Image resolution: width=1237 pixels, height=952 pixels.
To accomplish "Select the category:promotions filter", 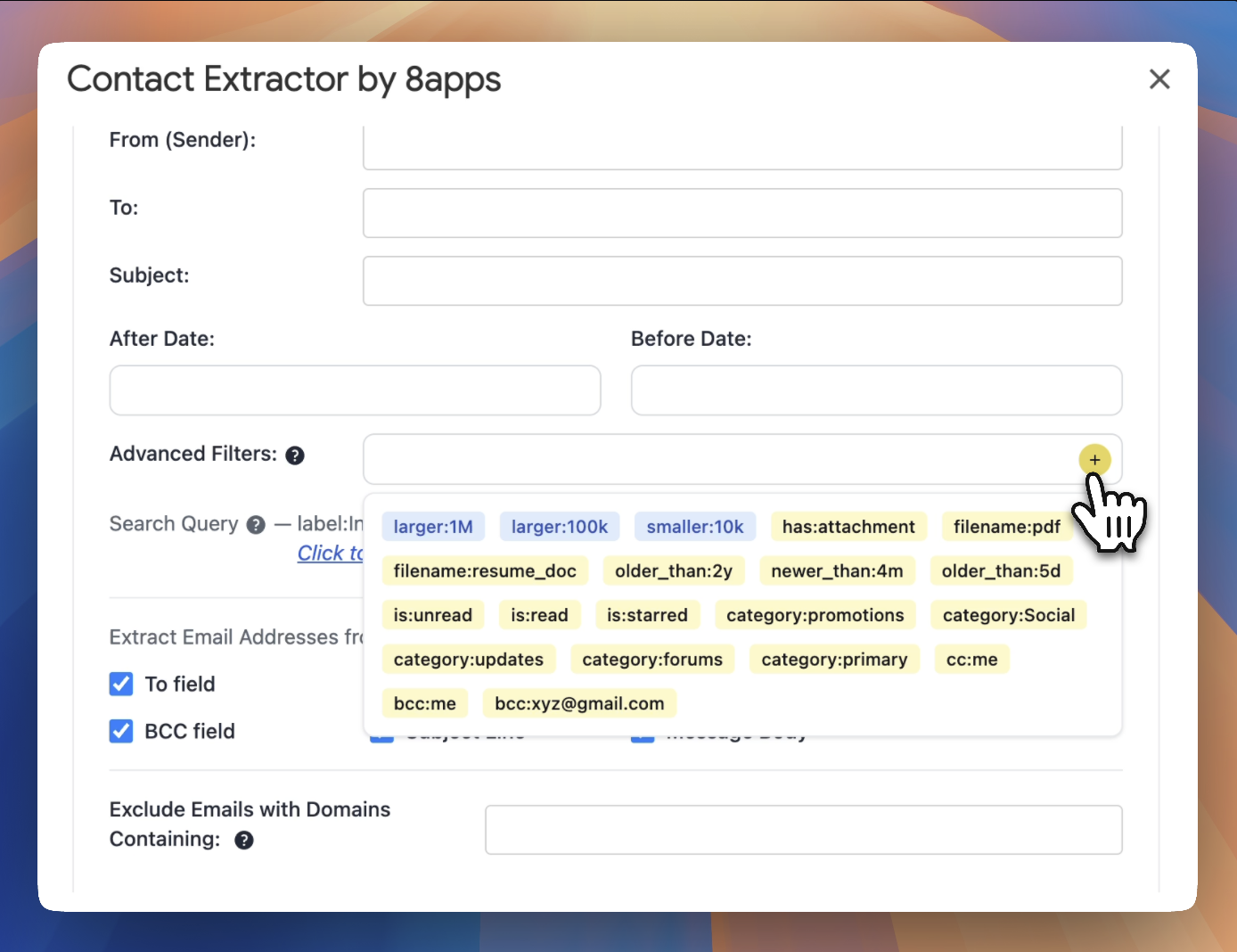I will coord(815,615).
